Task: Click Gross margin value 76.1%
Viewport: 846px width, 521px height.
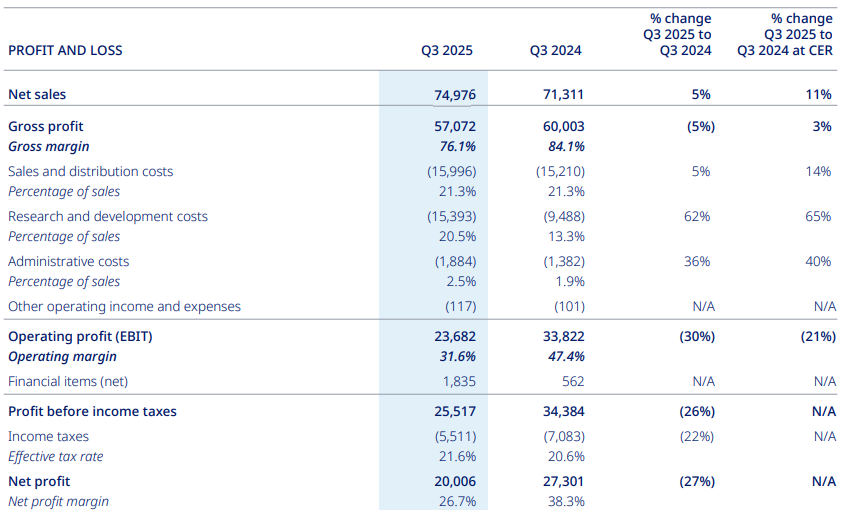Action: pos(458,146)
